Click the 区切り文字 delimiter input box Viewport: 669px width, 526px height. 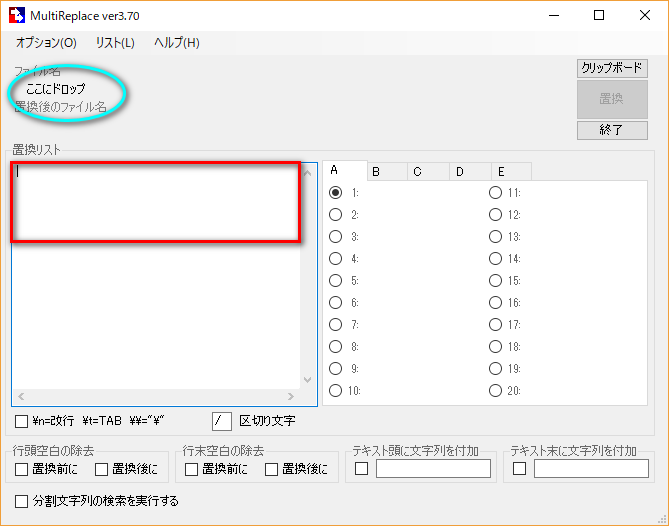coord(221,421)
